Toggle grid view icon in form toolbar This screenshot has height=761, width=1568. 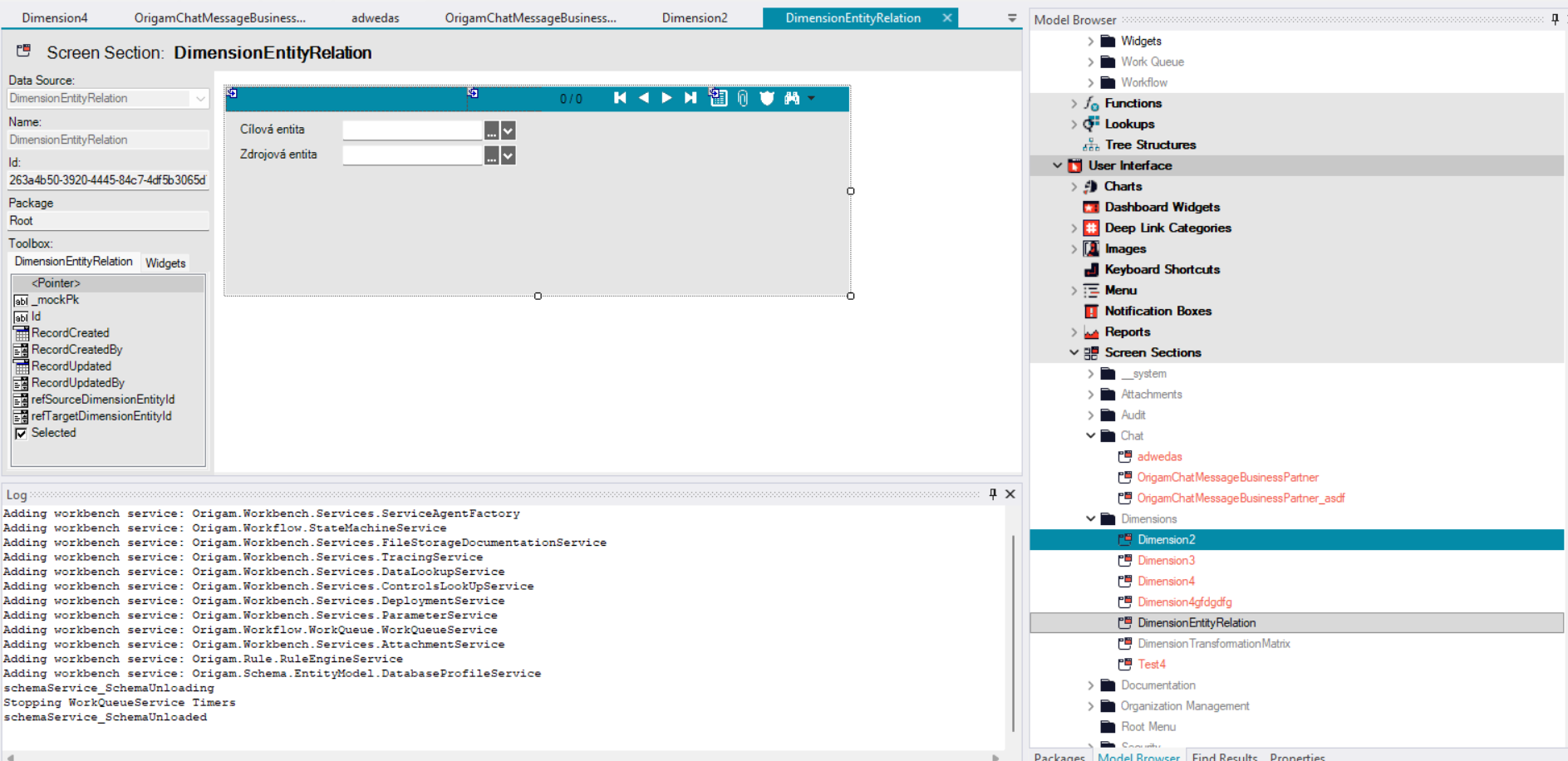719,98
